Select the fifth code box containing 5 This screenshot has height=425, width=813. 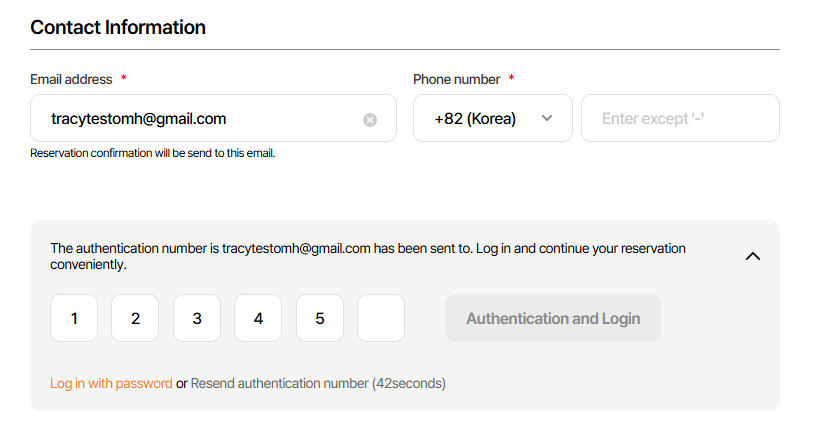coord(320,319)
